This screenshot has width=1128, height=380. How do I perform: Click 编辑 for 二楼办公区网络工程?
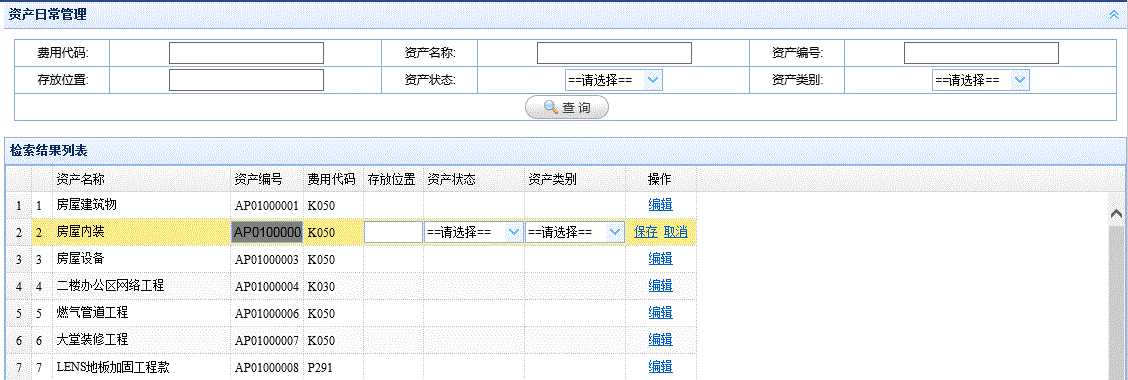[x=660, y=286]
